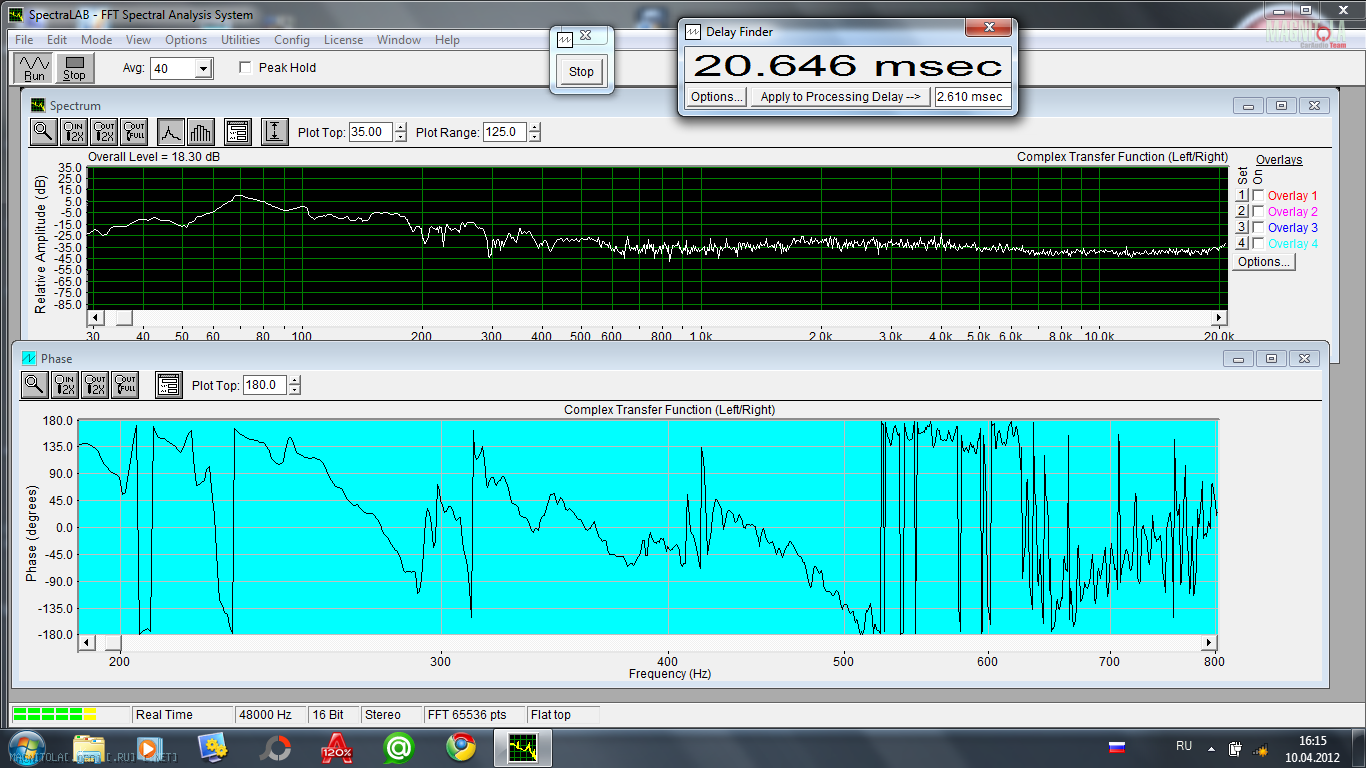Screen dimensions: 1366x768
Task: Open Windows Start menu
Action: pyautogui.click(x=26, y=747)
